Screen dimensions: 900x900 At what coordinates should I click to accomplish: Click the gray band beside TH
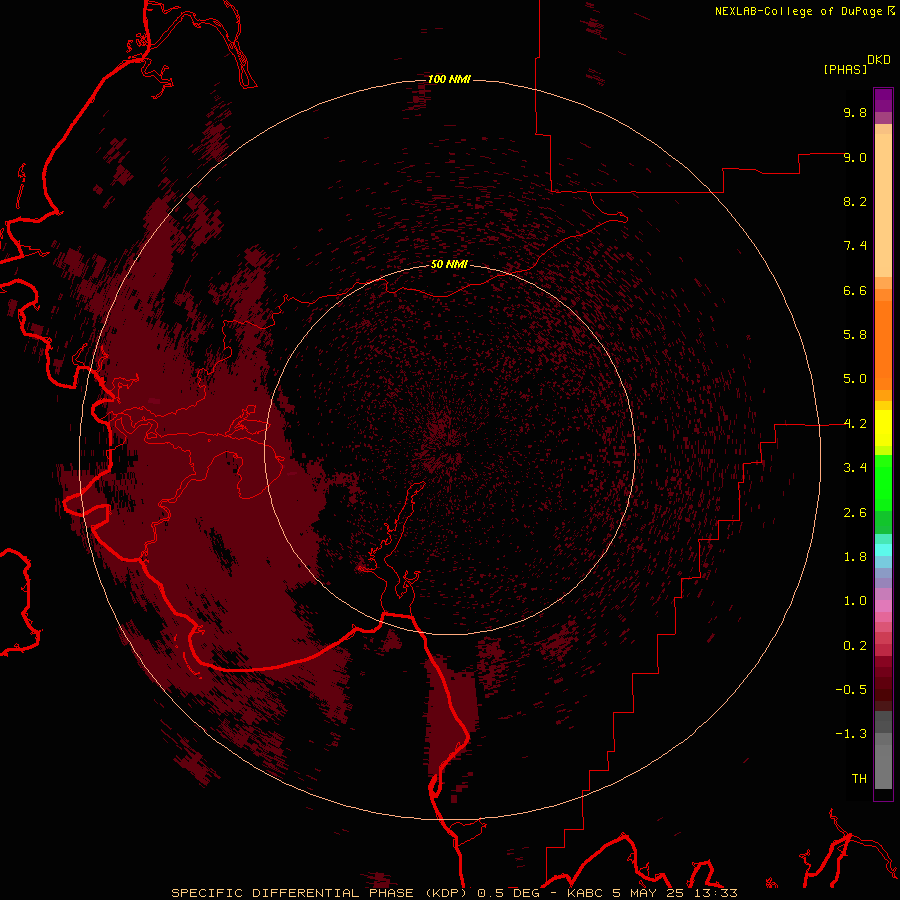(x=883, y=767)
